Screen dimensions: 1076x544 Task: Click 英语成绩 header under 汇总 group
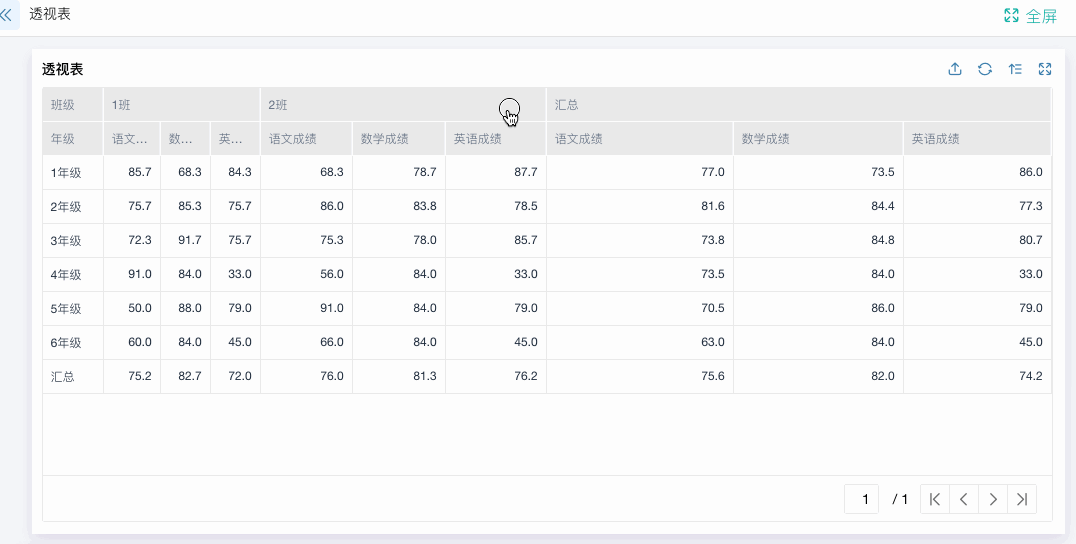tap(977, 139)
